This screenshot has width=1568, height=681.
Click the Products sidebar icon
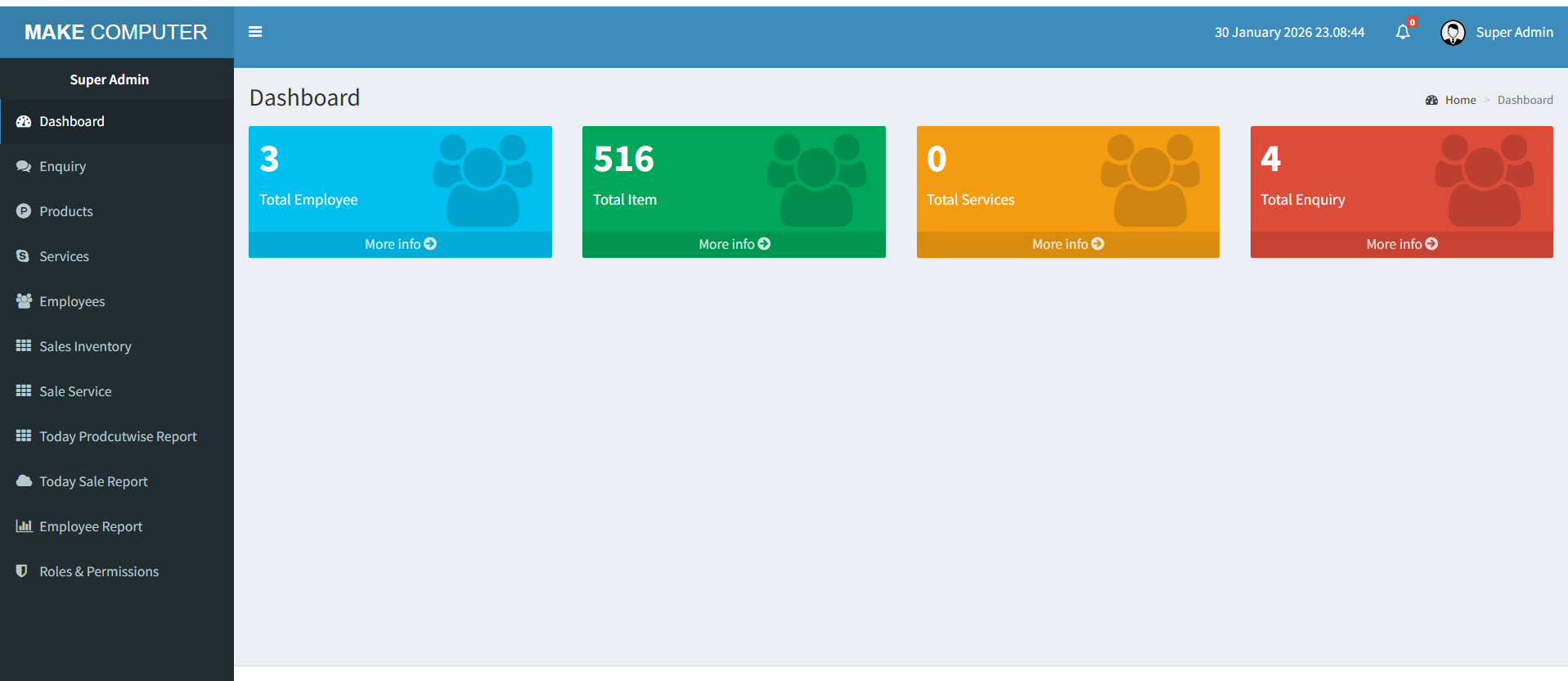[x=24, y=211]
